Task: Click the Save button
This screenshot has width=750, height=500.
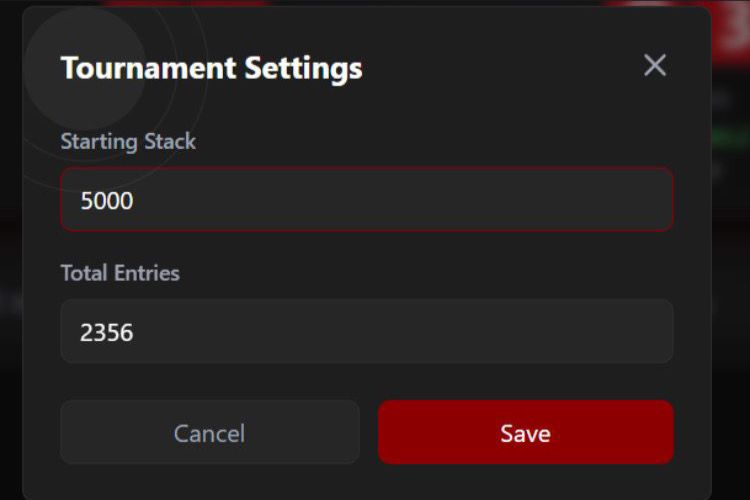Action: [x=525, y=433]
